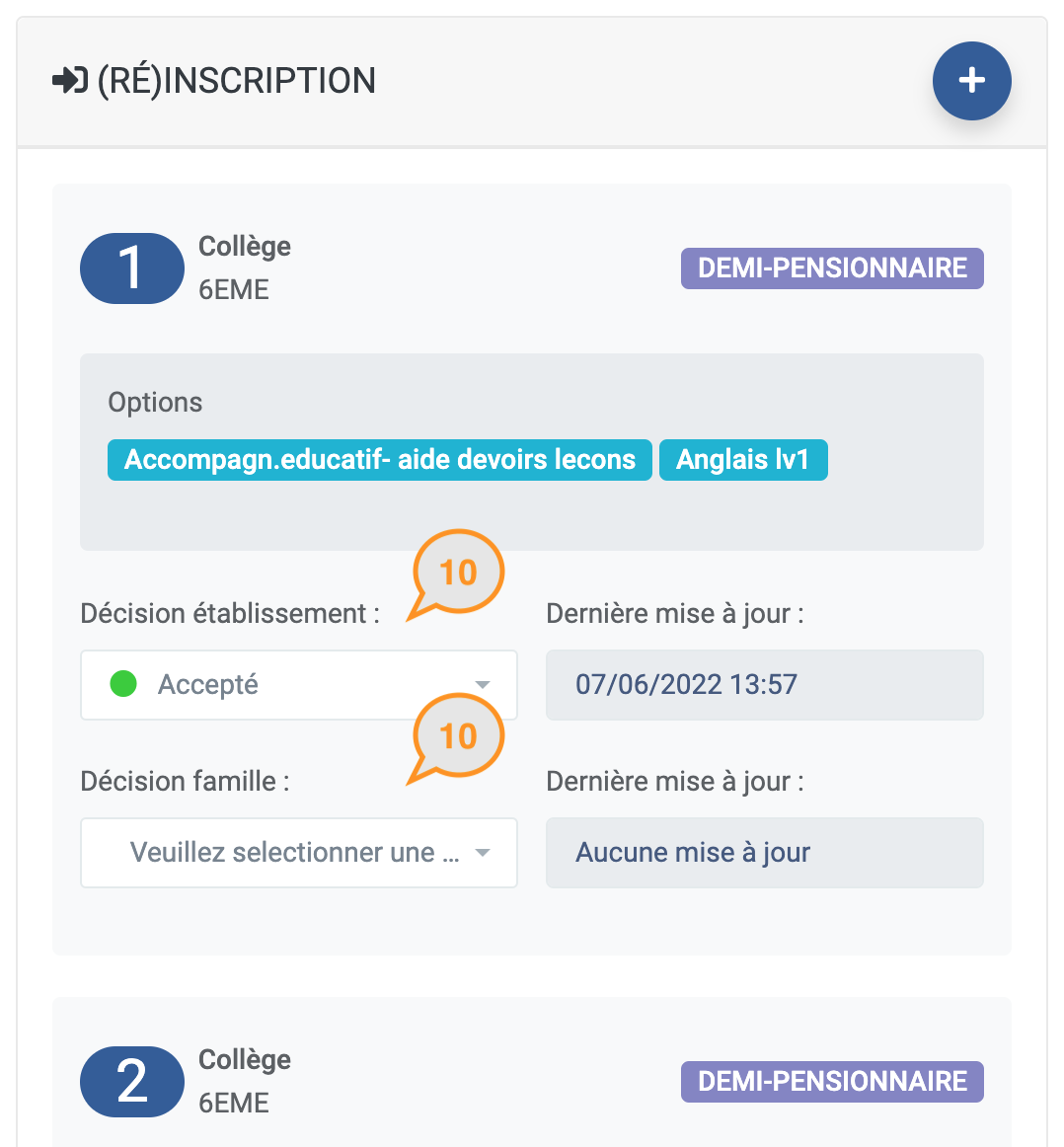
Task: Click the second DEMI-PENSIONNAIRE badge
Action: [832, 1081]
